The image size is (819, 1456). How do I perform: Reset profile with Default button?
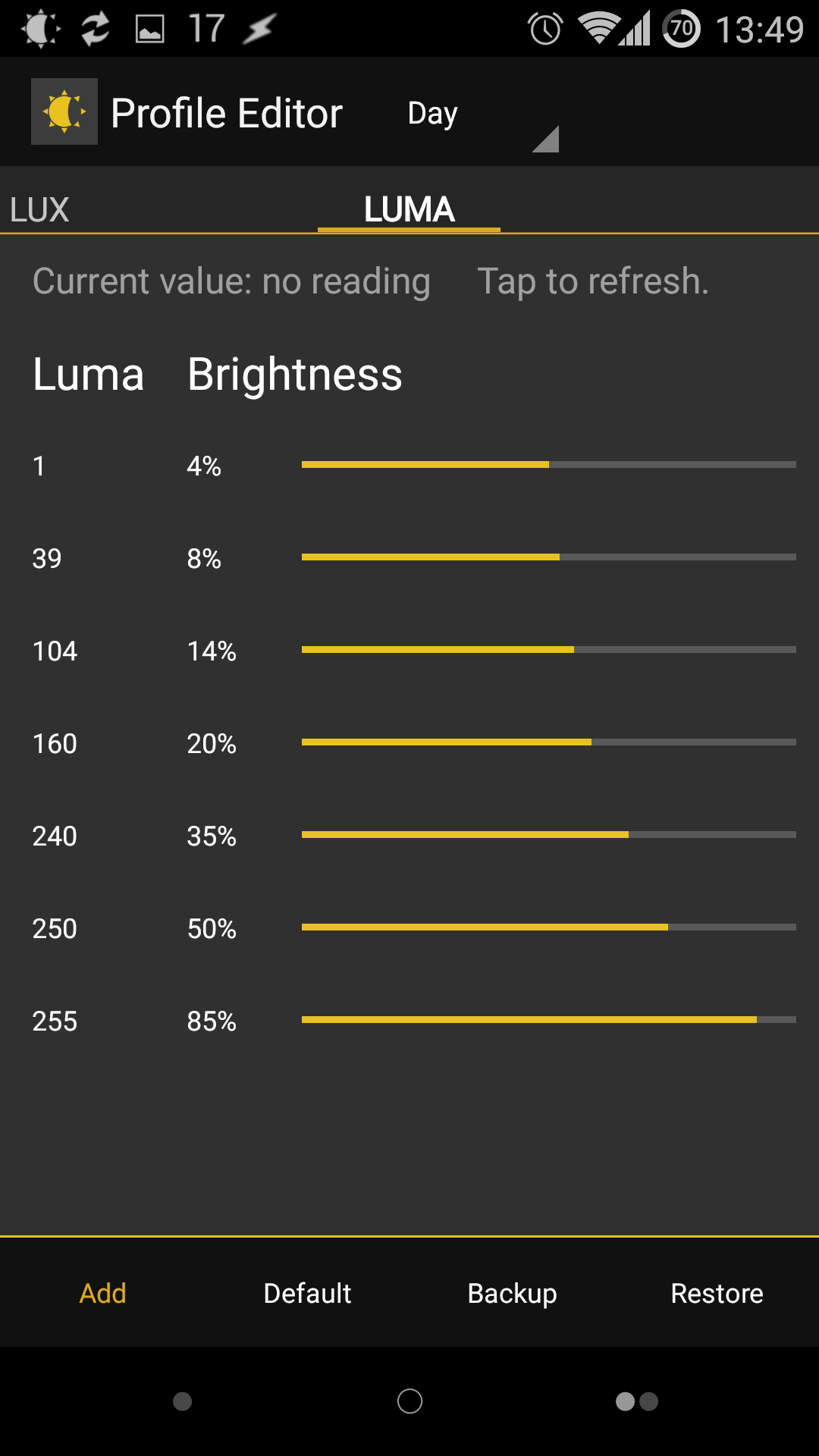click(x=307, y=1293)
